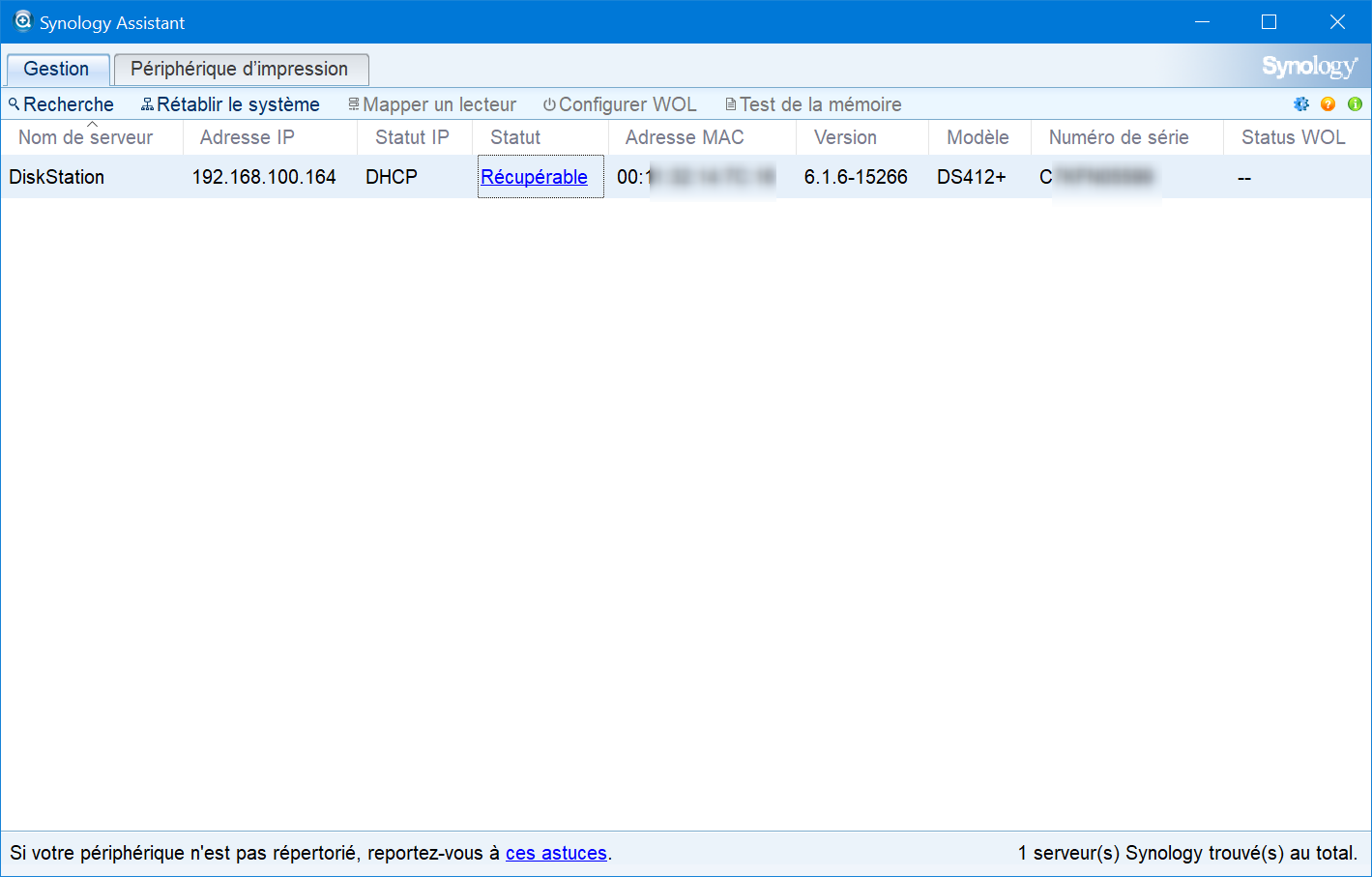Start Test de la mémoire
This screenshot has width=1372, height=877.
click(x=813, y=104)
